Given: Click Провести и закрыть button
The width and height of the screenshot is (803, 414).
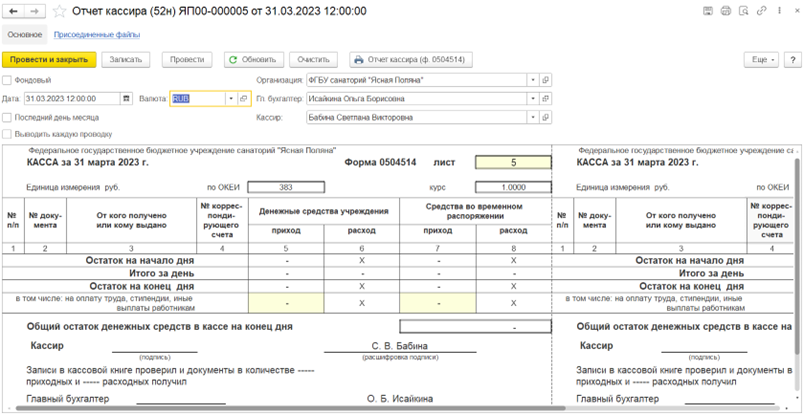Looking at the screenshot, I should [49, 59].
